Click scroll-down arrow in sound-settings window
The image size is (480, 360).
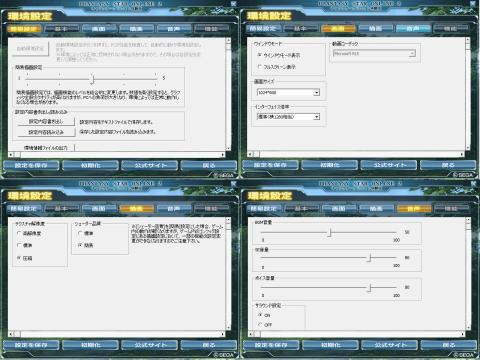point(468,328)
